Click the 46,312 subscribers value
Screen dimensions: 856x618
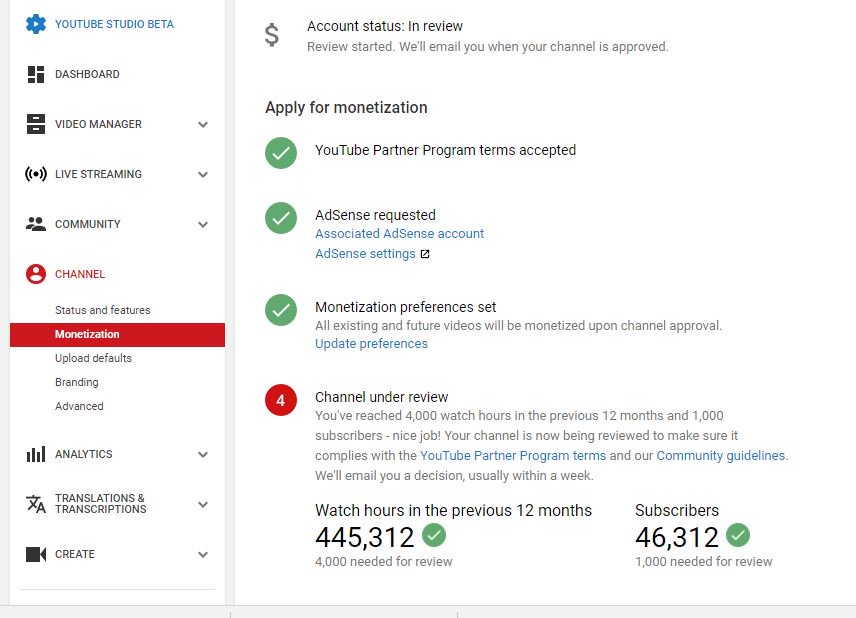tap(677, 537)
